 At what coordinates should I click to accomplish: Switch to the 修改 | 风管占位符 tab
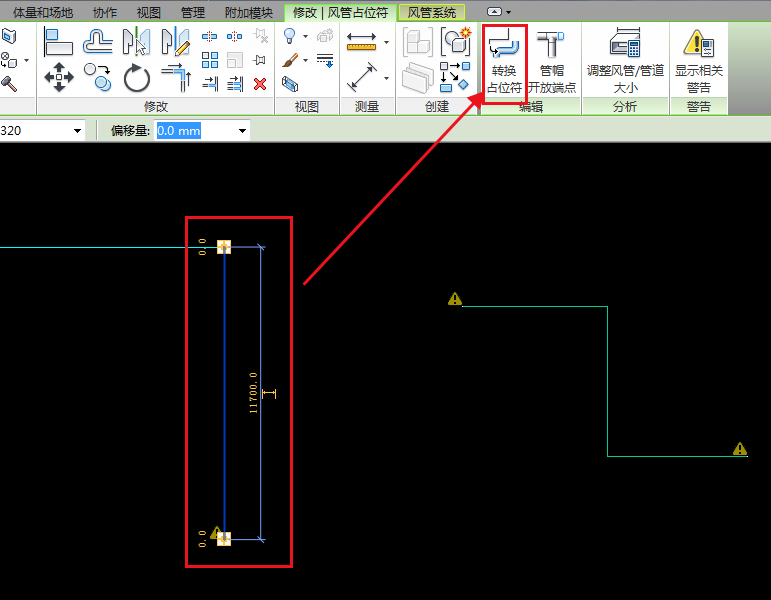coord(340,12)
